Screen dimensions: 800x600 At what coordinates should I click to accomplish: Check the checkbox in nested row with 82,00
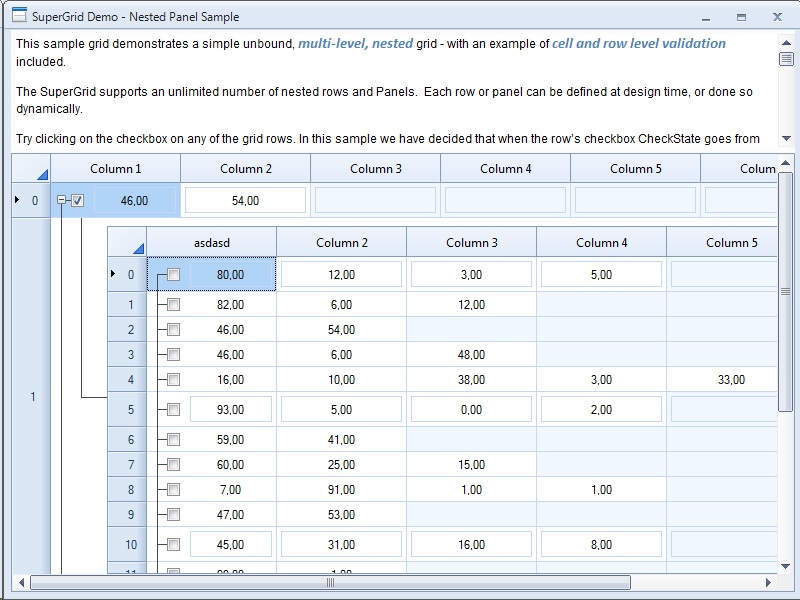[x=174, y=304]
